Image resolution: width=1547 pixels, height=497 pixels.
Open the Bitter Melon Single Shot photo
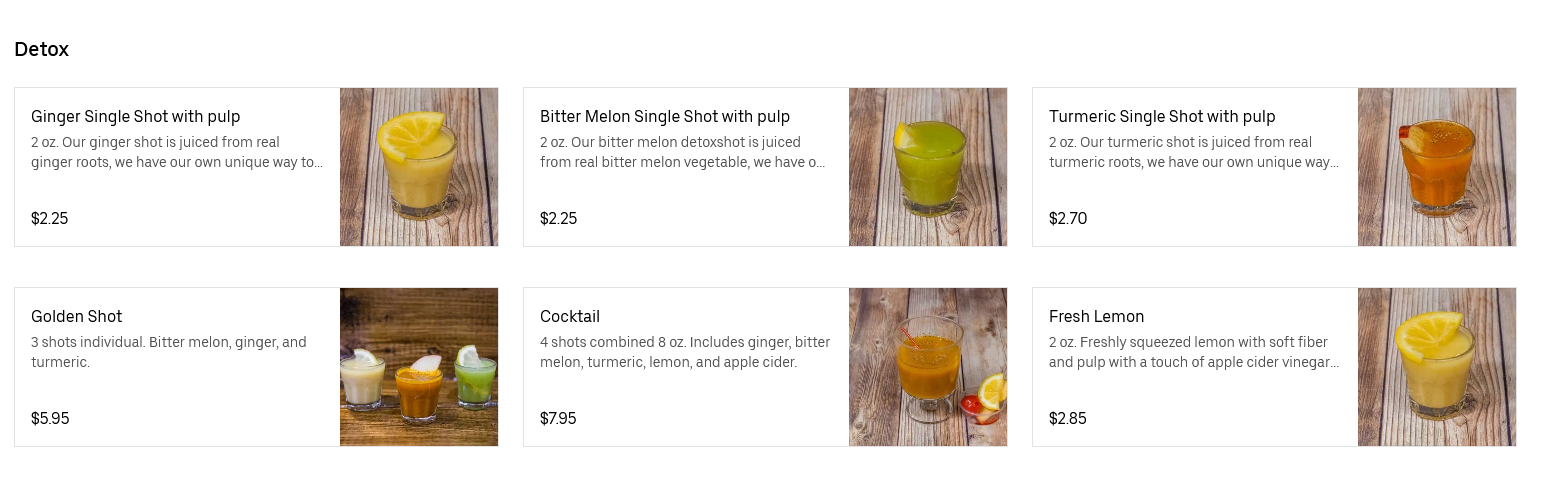(928, 167)
